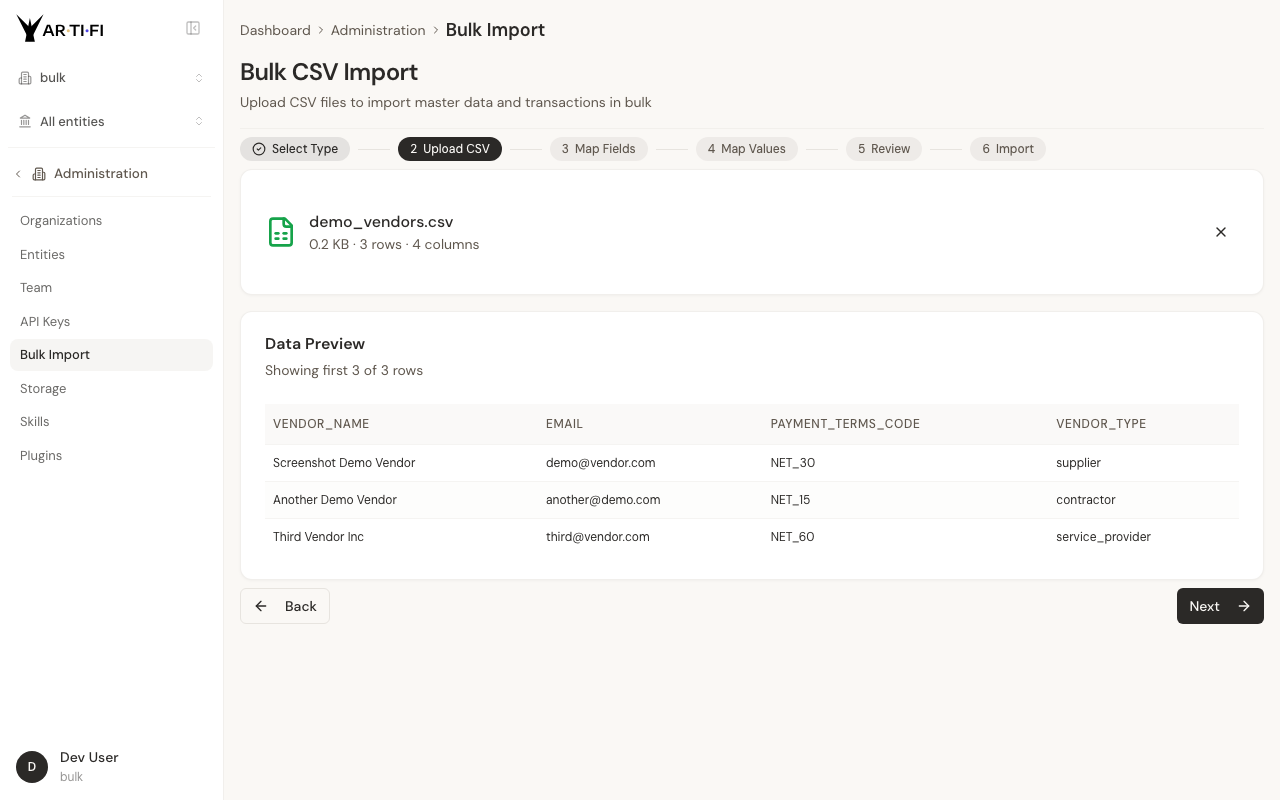Navigate to Plugins in the sidebar
This screenshot has height=800, width=1280.
(x=41, y=455)
